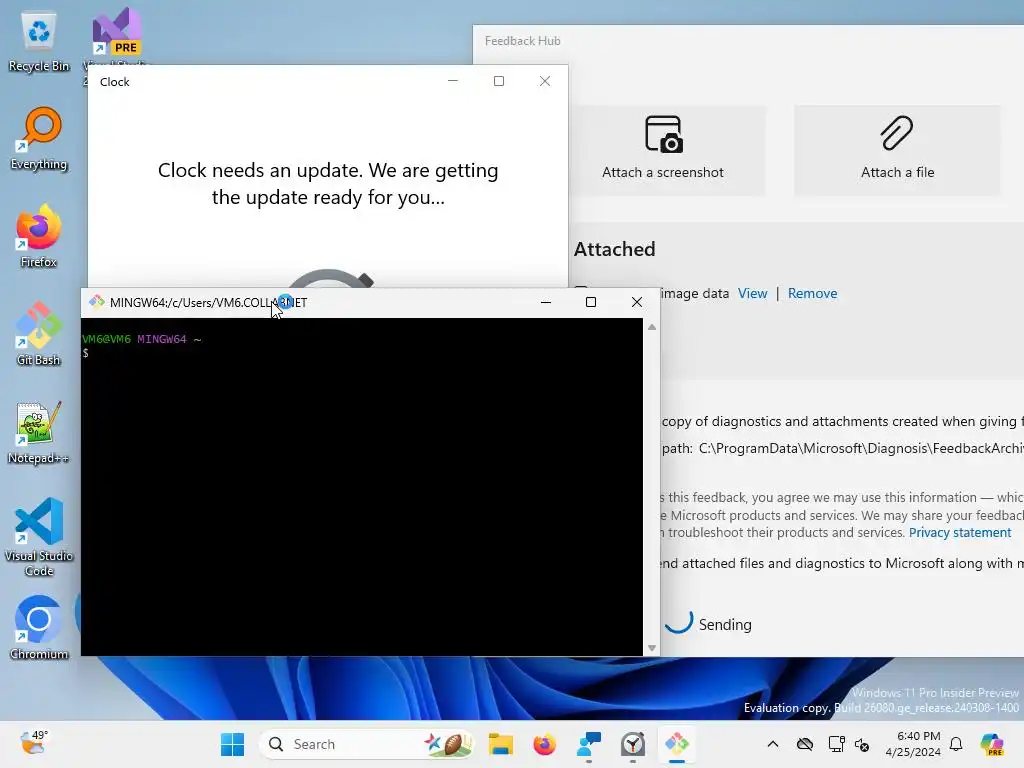Open Firefox from the taskbar

pos(545,744)
